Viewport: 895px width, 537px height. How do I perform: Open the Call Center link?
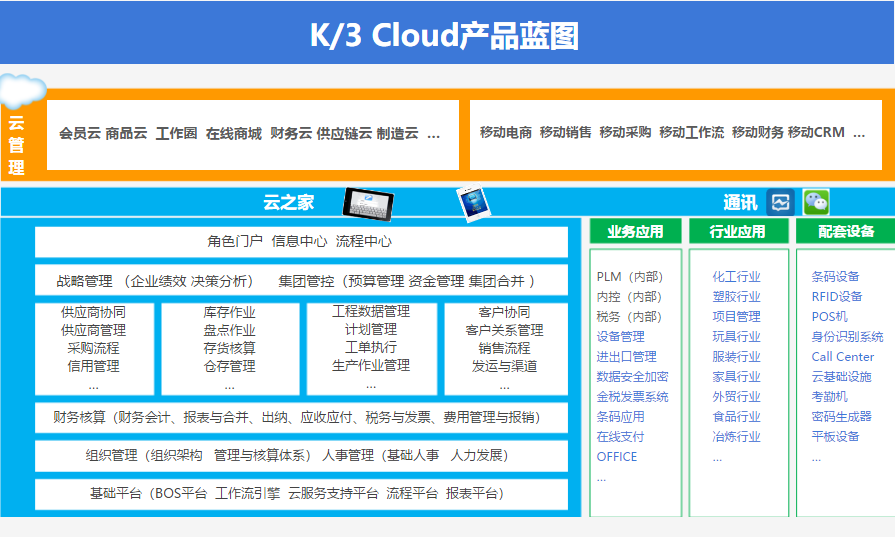(843, 357)
